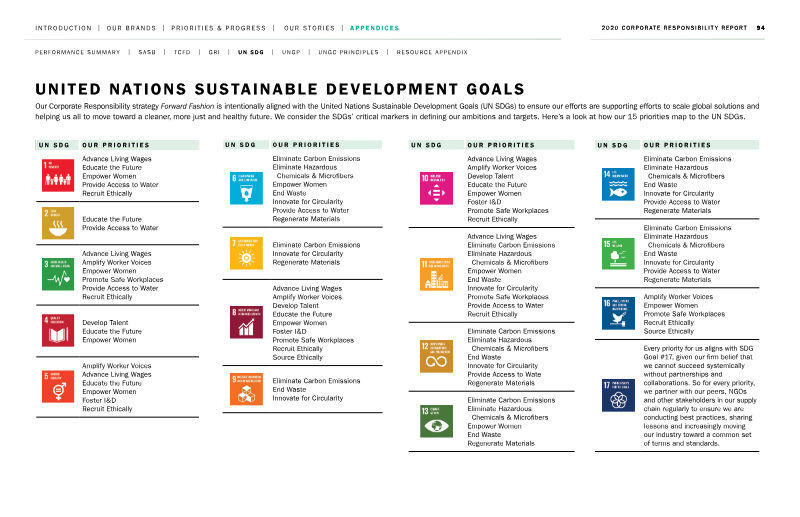Click the SDG 6 Clean Water icon
This screenshot has height=517, width=800.
[x=246, y=188]
